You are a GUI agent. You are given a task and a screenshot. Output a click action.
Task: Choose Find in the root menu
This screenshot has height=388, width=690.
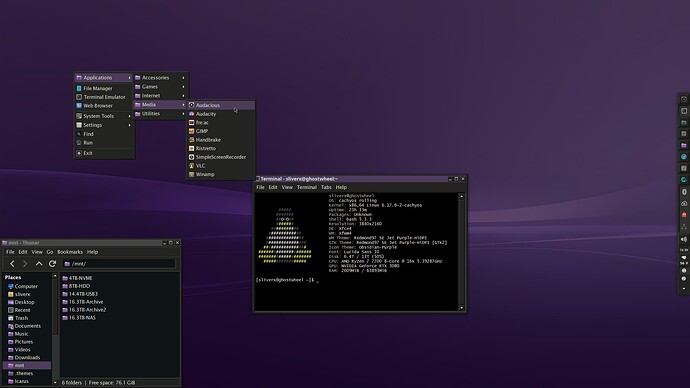tap(104, 134)
